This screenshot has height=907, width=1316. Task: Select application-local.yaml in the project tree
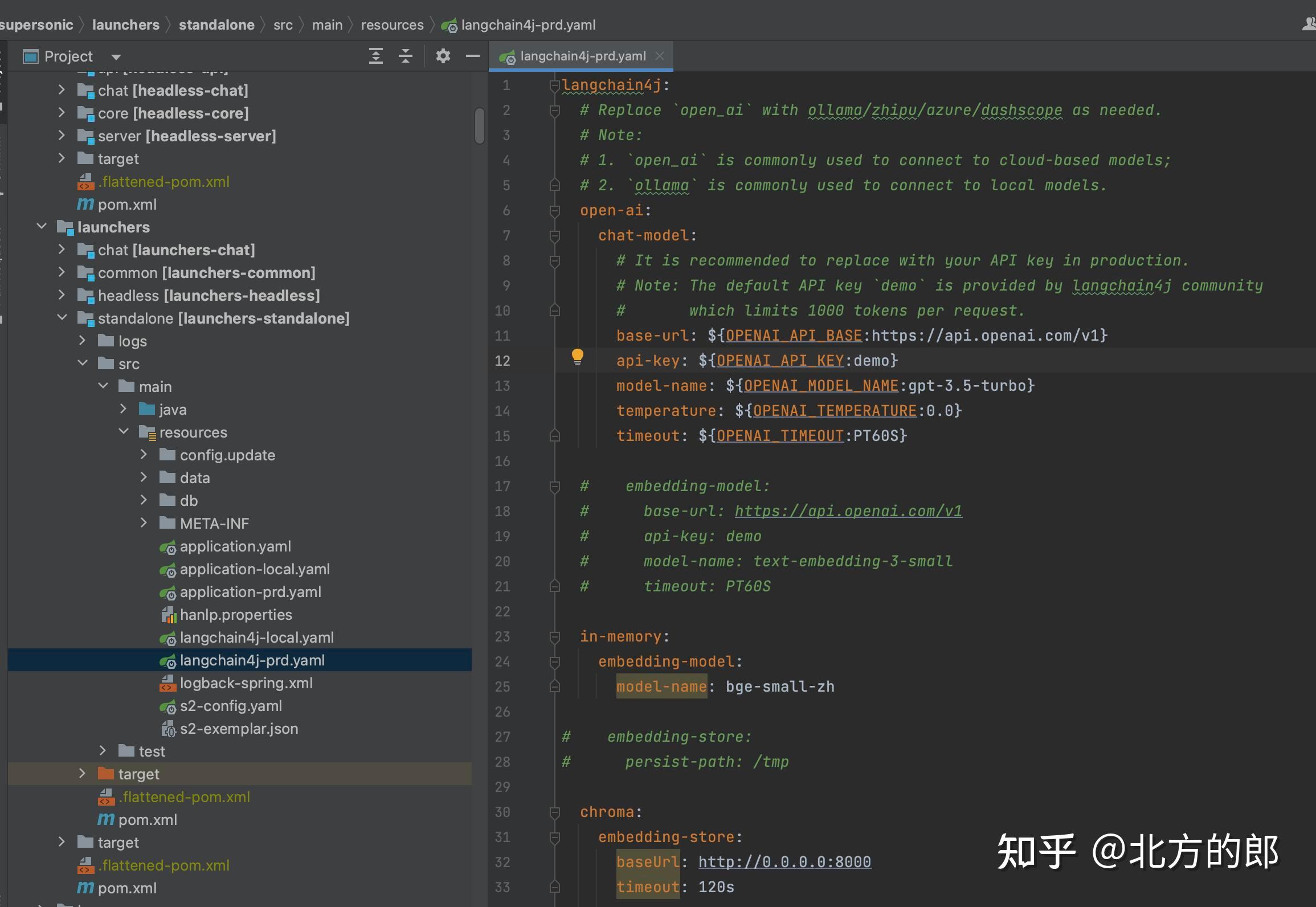click(255, 569)
